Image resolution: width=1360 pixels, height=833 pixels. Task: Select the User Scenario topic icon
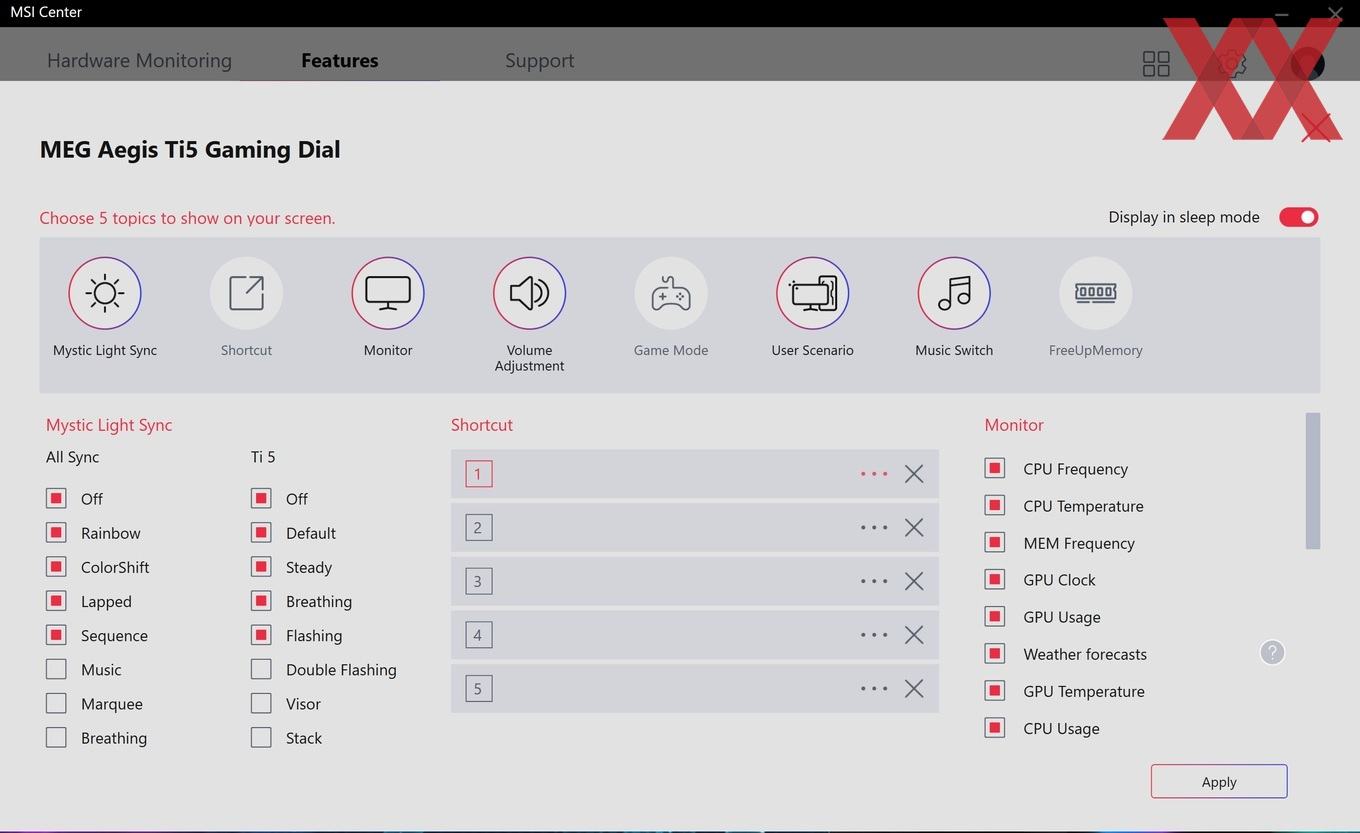[x=812, y=293]
